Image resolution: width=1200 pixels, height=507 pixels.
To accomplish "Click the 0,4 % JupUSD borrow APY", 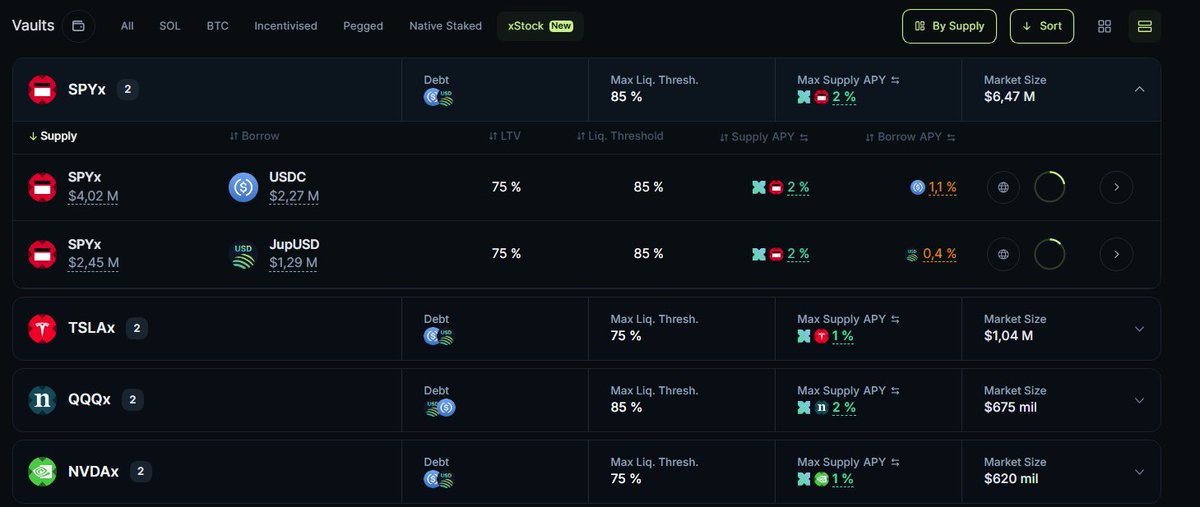I will tap(940, 254).
